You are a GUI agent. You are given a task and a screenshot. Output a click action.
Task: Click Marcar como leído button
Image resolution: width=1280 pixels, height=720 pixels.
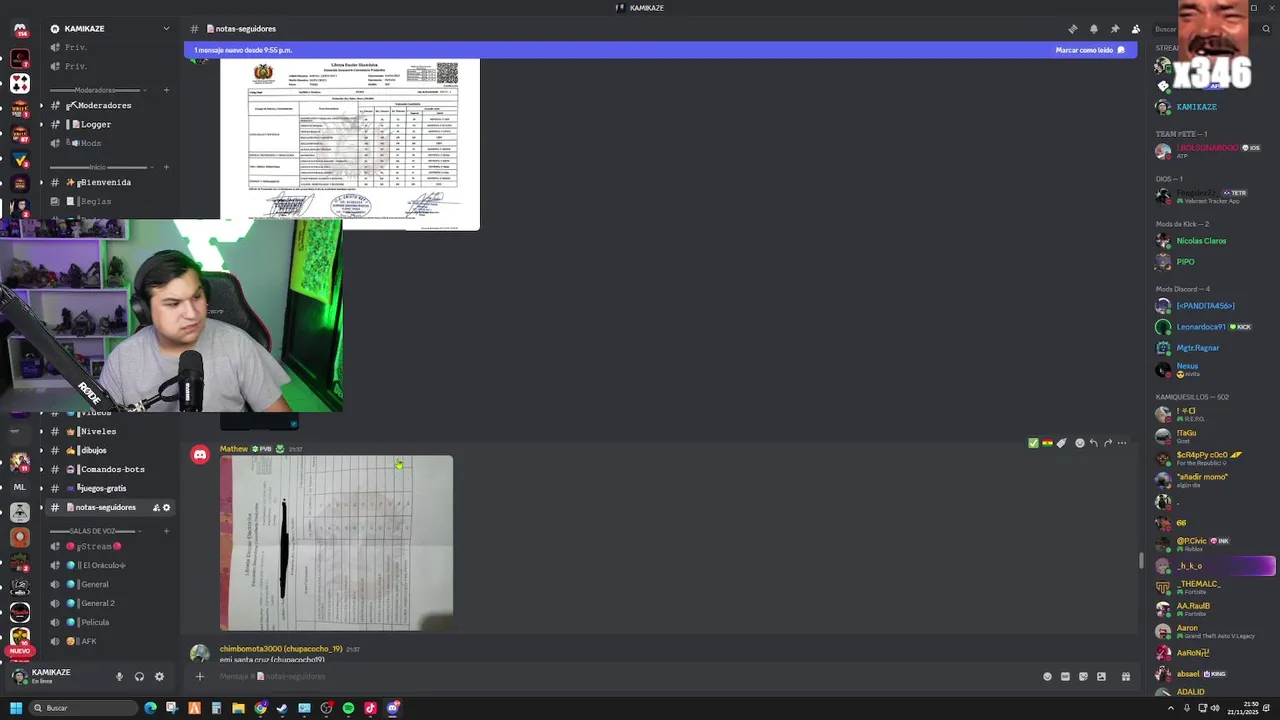click(x=1090, y=50)
